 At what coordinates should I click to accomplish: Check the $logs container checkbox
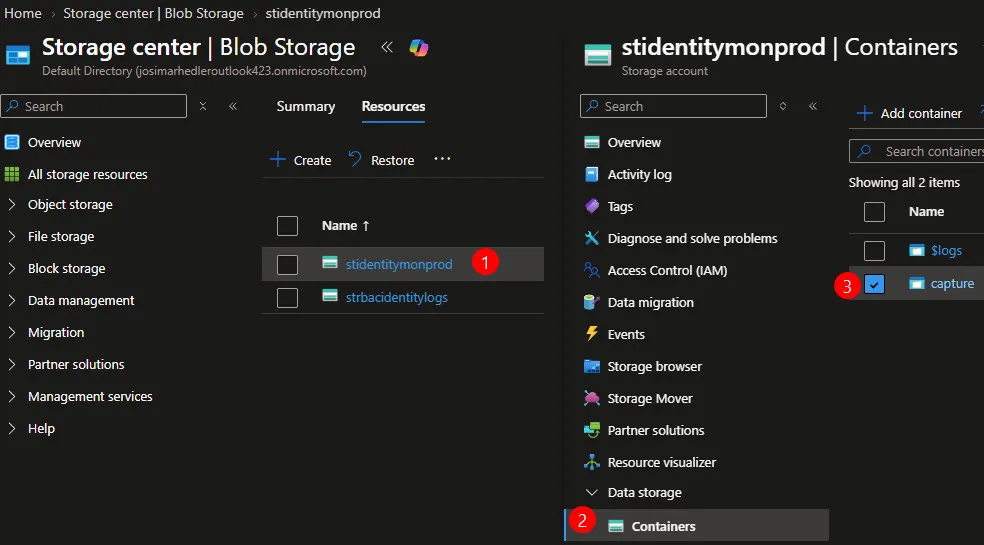click(x=874, y=251)
